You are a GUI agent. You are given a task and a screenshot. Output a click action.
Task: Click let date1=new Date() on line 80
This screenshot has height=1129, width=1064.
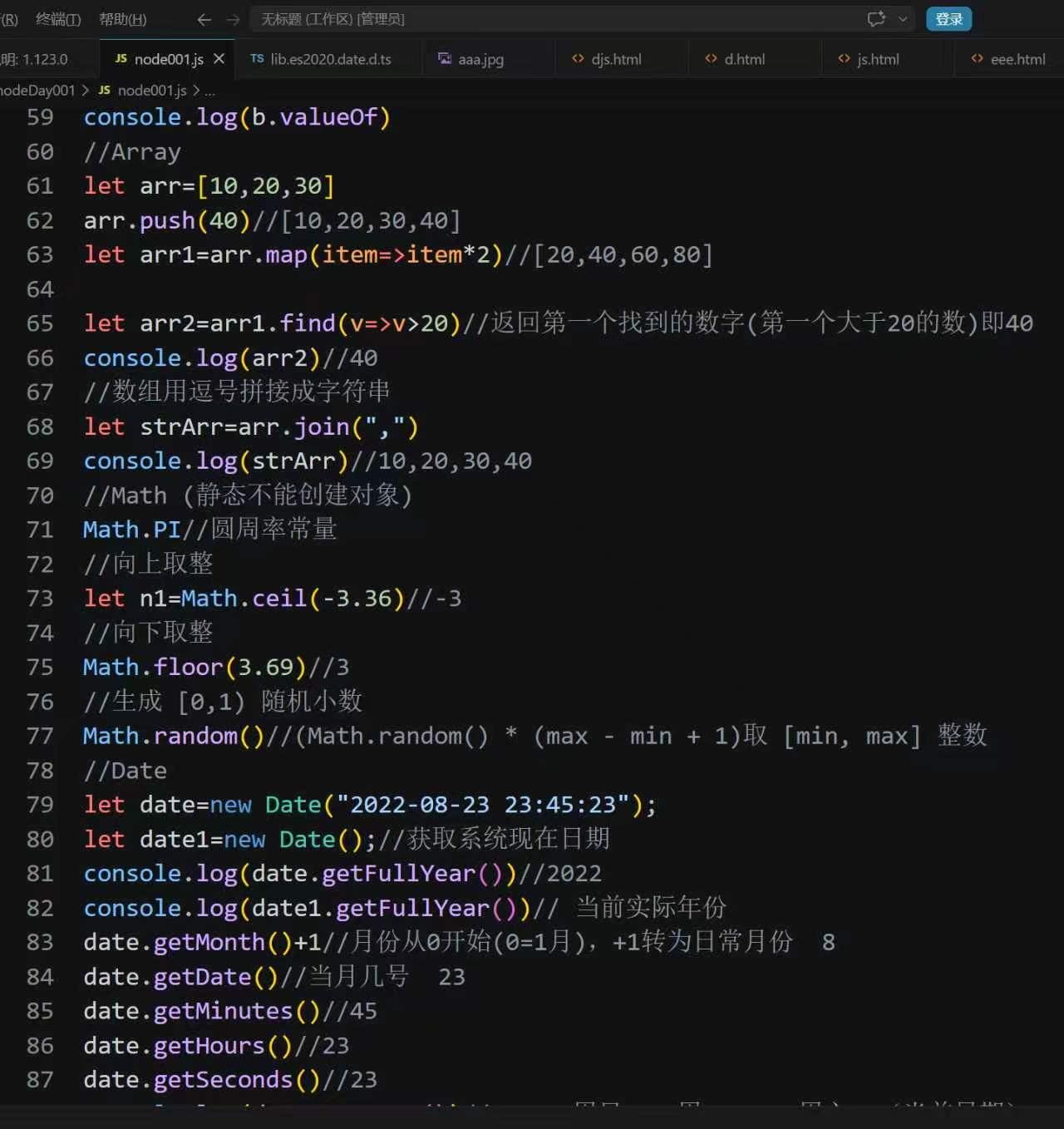(223, 840)
